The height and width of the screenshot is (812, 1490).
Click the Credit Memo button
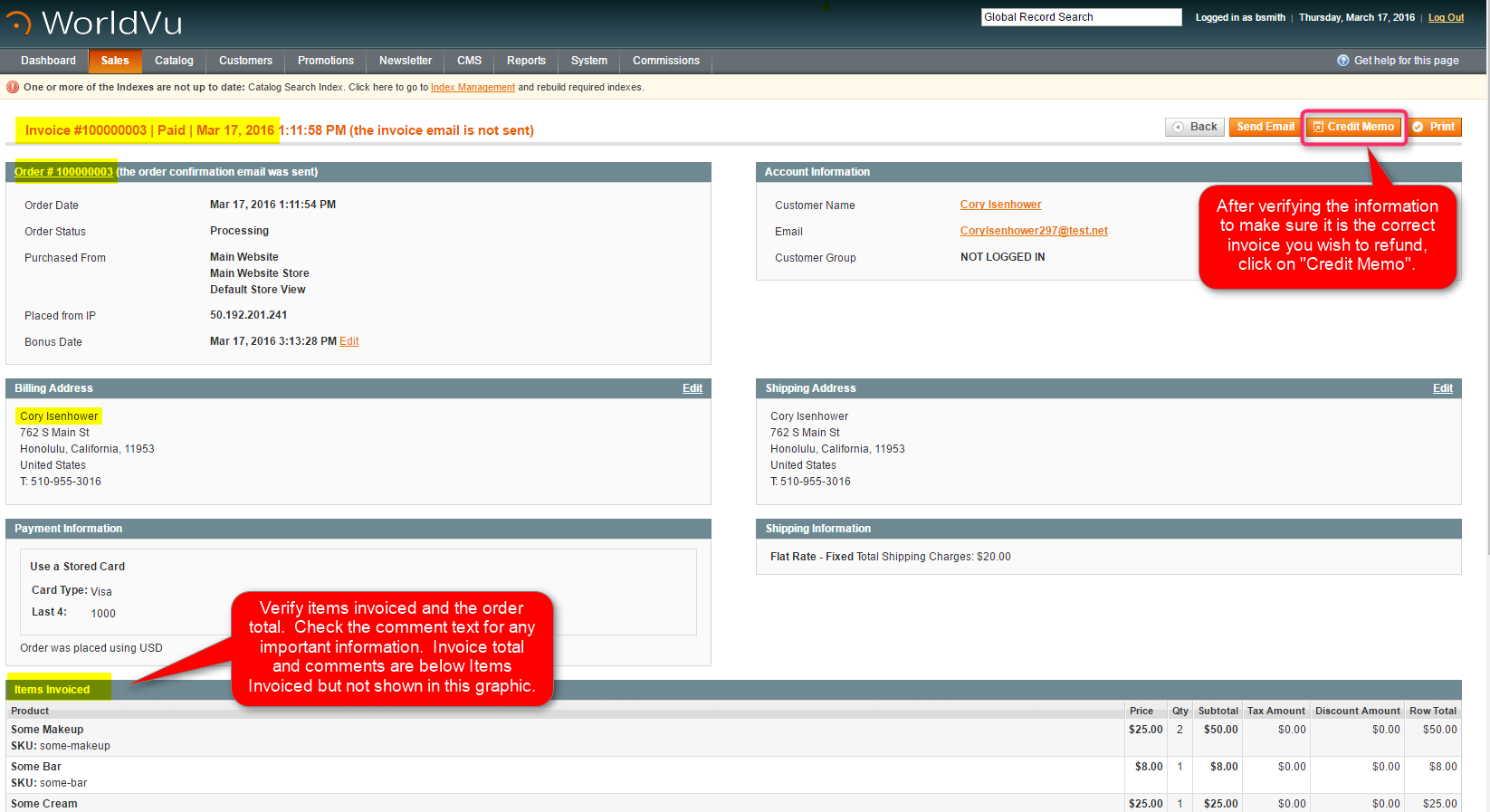(1353, 127)
